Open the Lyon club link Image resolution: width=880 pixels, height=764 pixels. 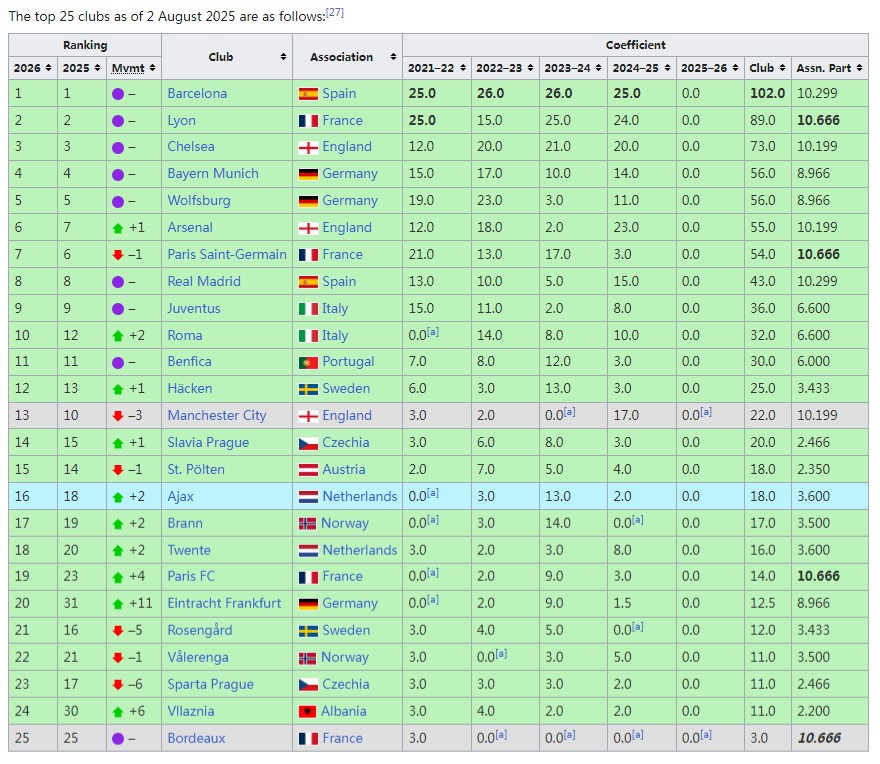pyautogui.click(x=181, y=120)
